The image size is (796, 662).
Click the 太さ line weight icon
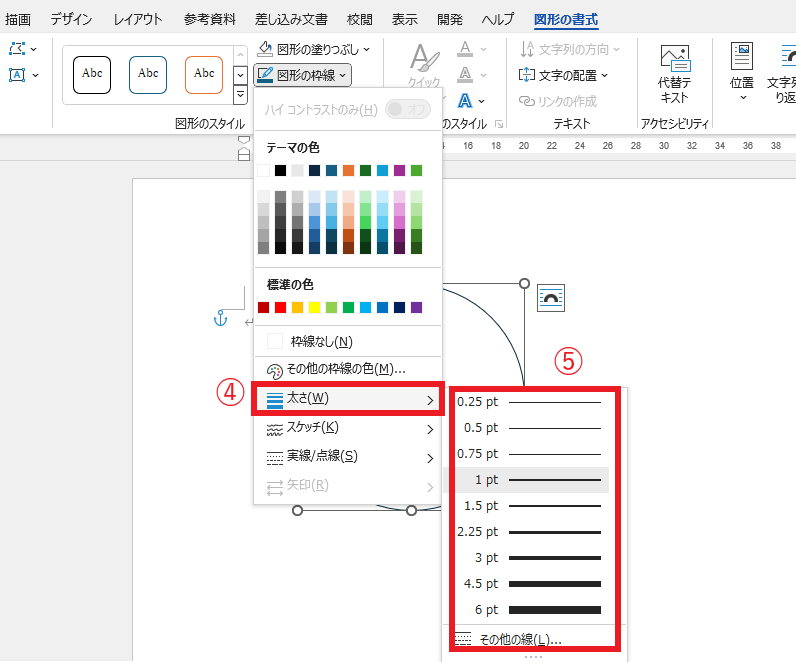coord(275,400)
